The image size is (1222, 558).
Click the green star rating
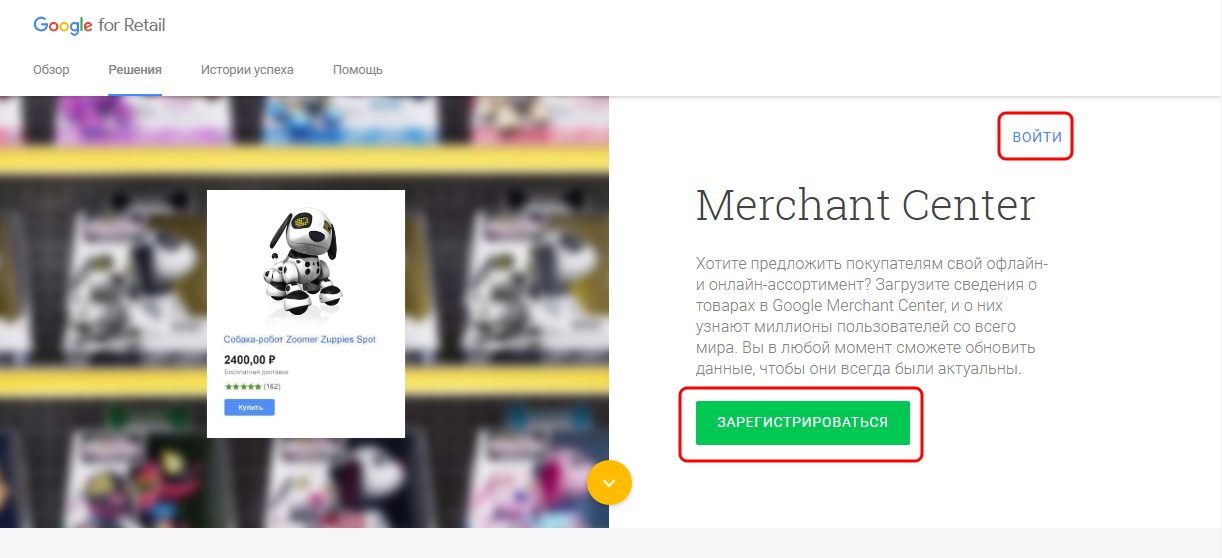tap(243, 386)
